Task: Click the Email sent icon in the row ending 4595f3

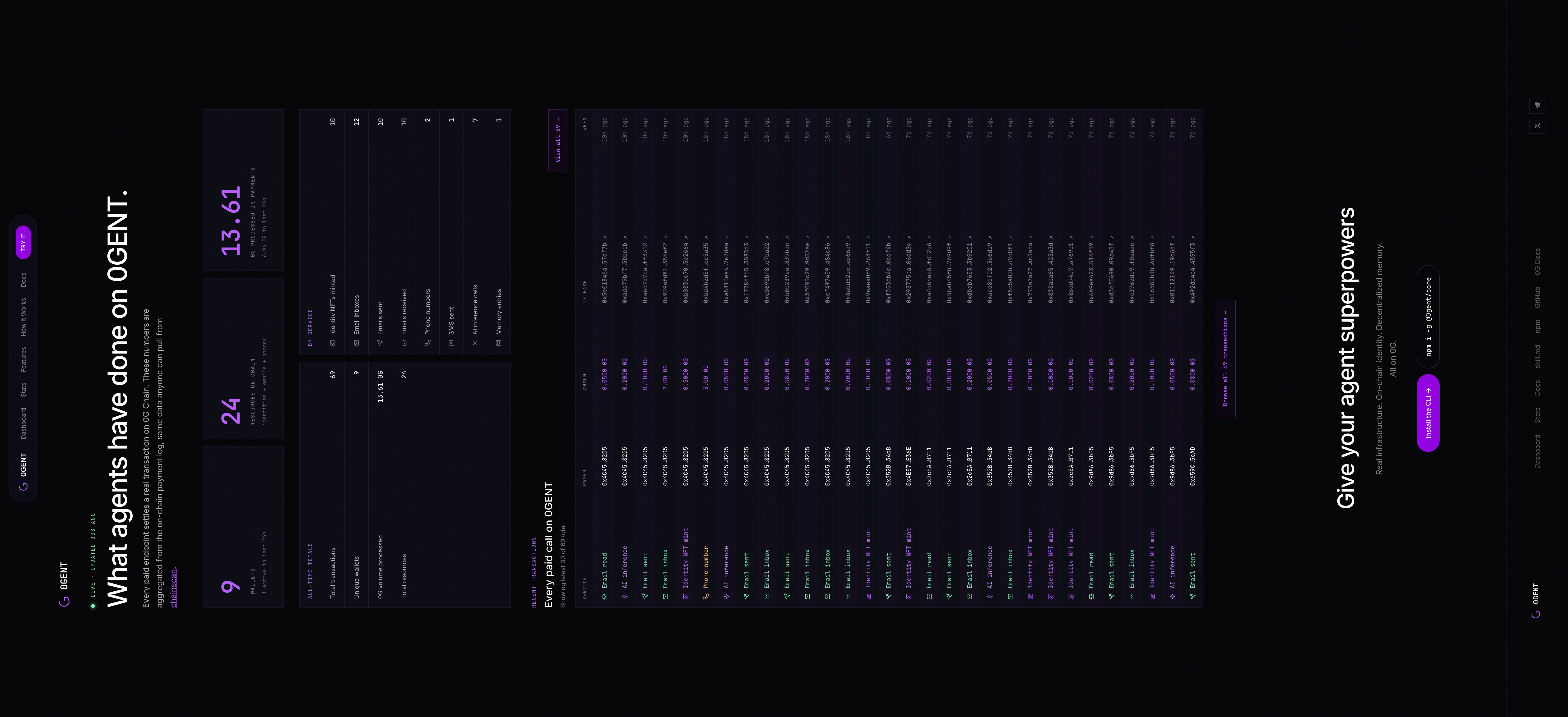Action: coord(1192,597)
